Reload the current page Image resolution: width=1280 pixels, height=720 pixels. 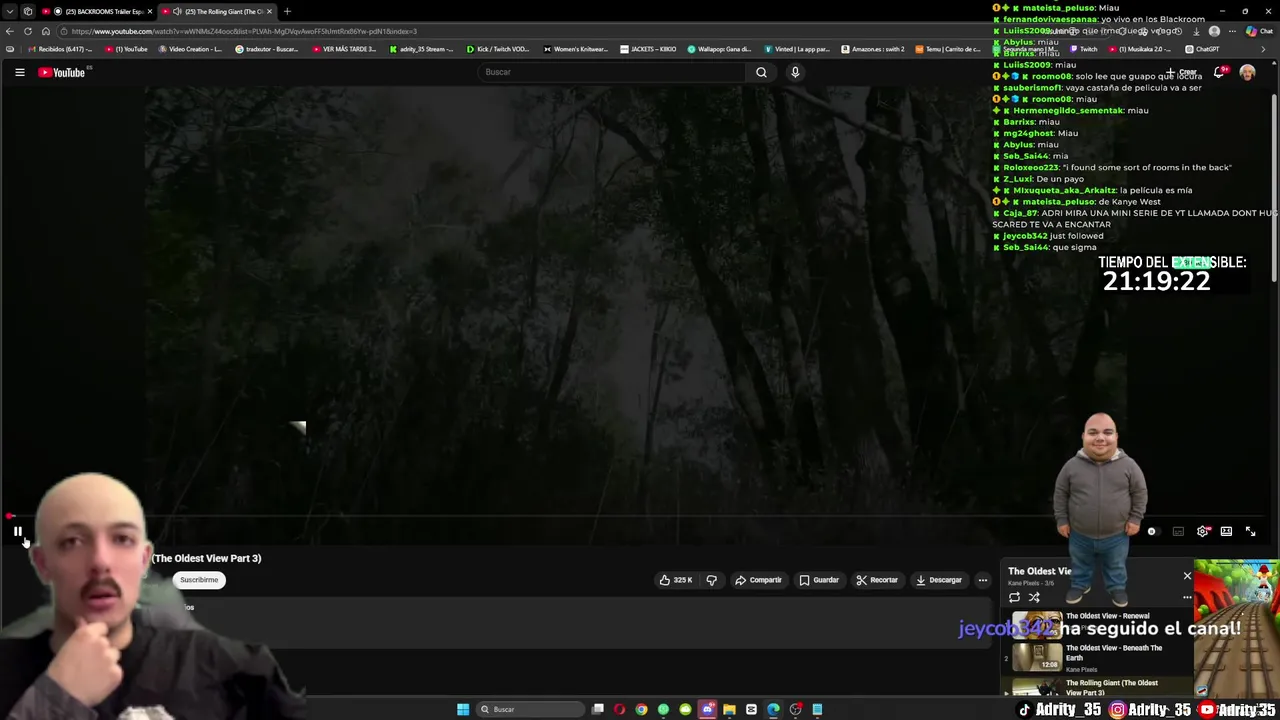(28, 31)
